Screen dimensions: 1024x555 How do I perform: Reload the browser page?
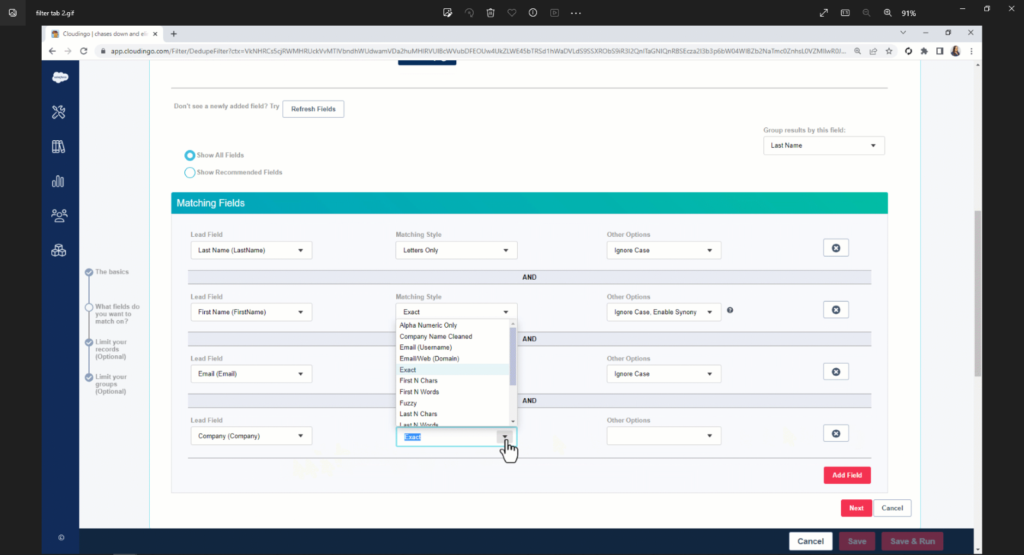pos(84,51)
